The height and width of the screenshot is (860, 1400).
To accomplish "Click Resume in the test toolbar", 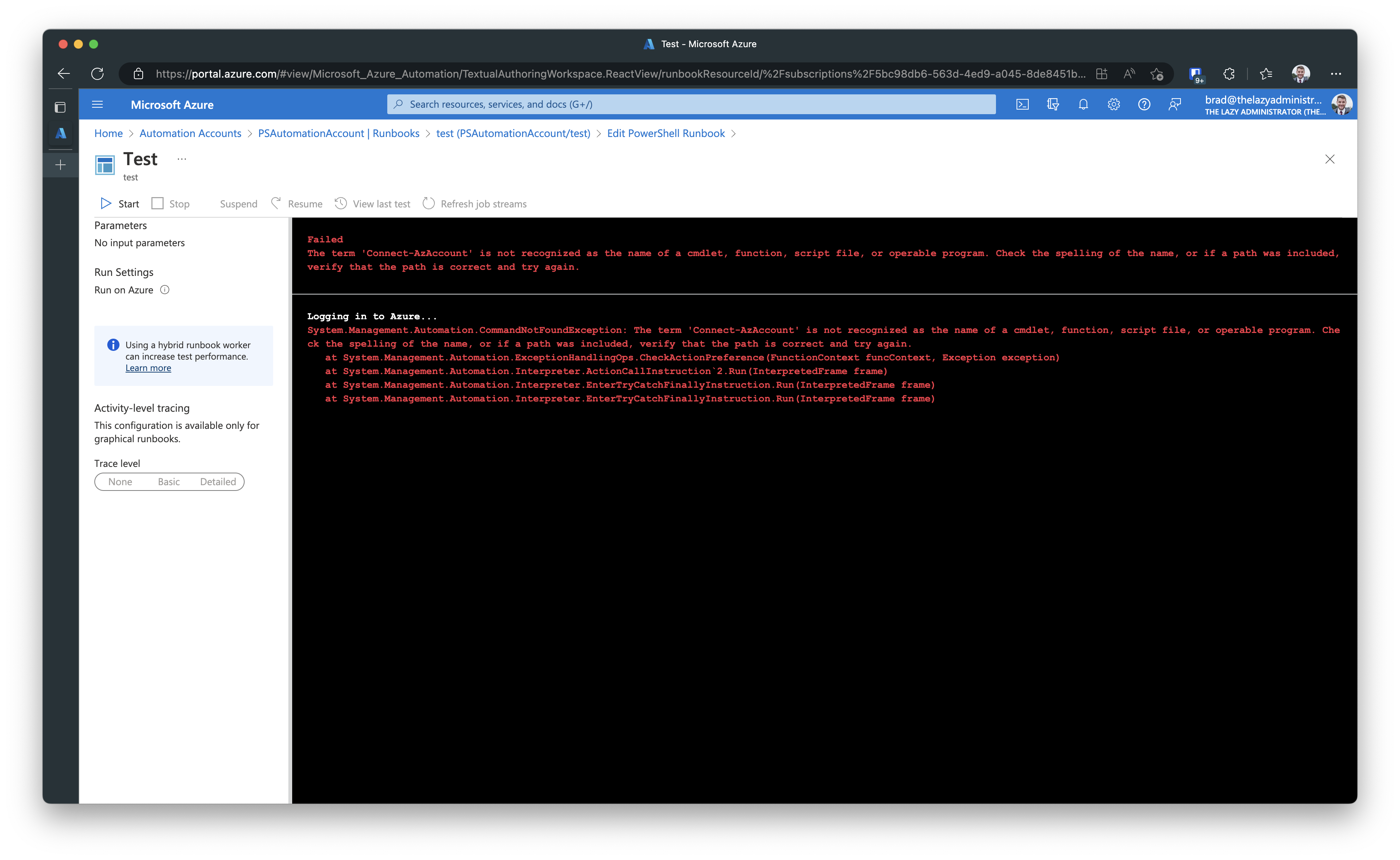I will coord(297,204).
